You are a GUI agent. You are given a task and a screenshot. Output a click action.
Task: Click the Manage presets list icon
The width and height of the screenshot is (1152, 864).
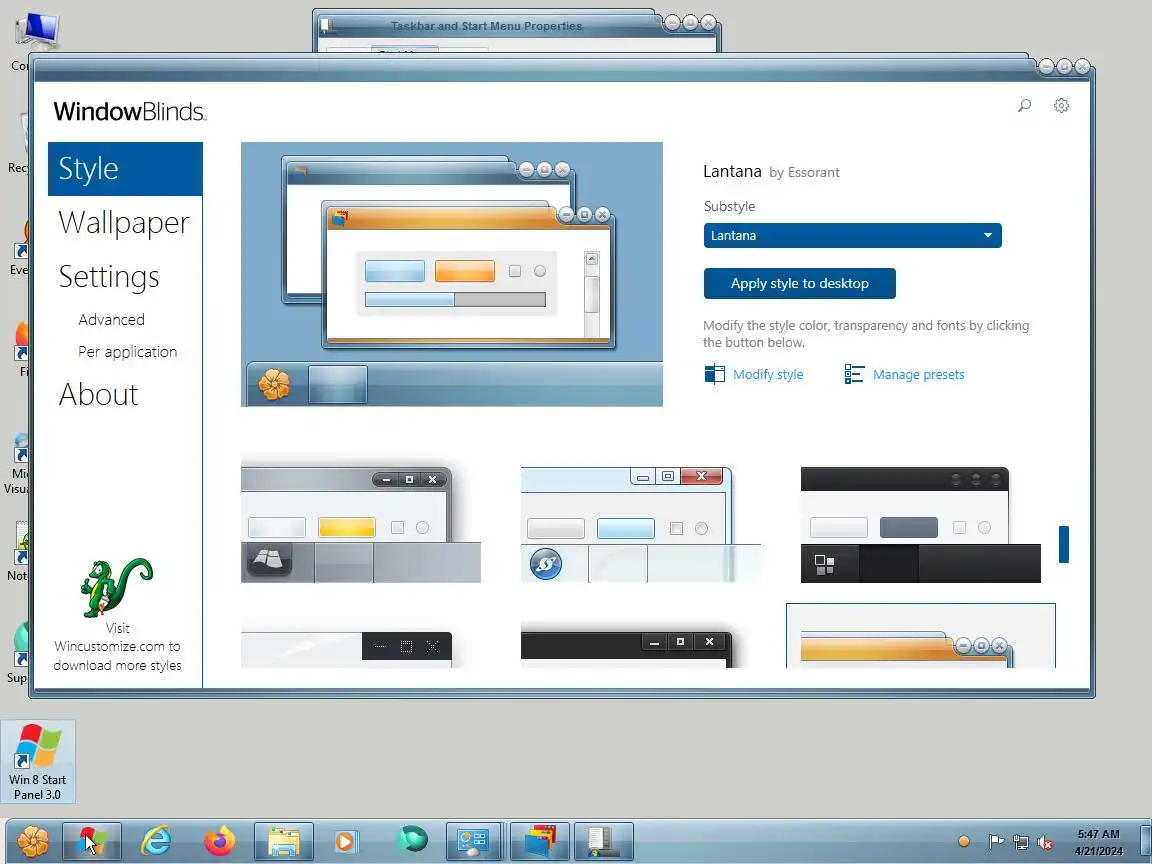tap(854, 375)
